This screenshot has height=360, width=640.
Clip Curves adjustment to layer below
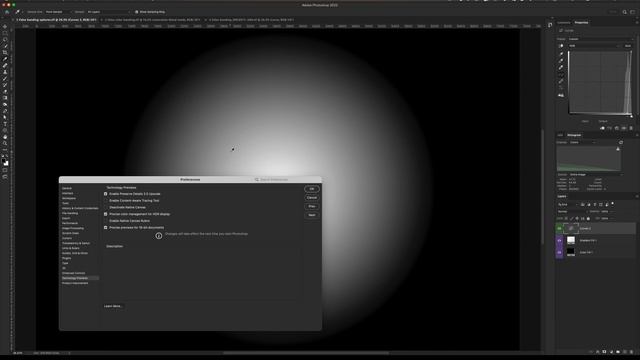[x=602, y=128]
